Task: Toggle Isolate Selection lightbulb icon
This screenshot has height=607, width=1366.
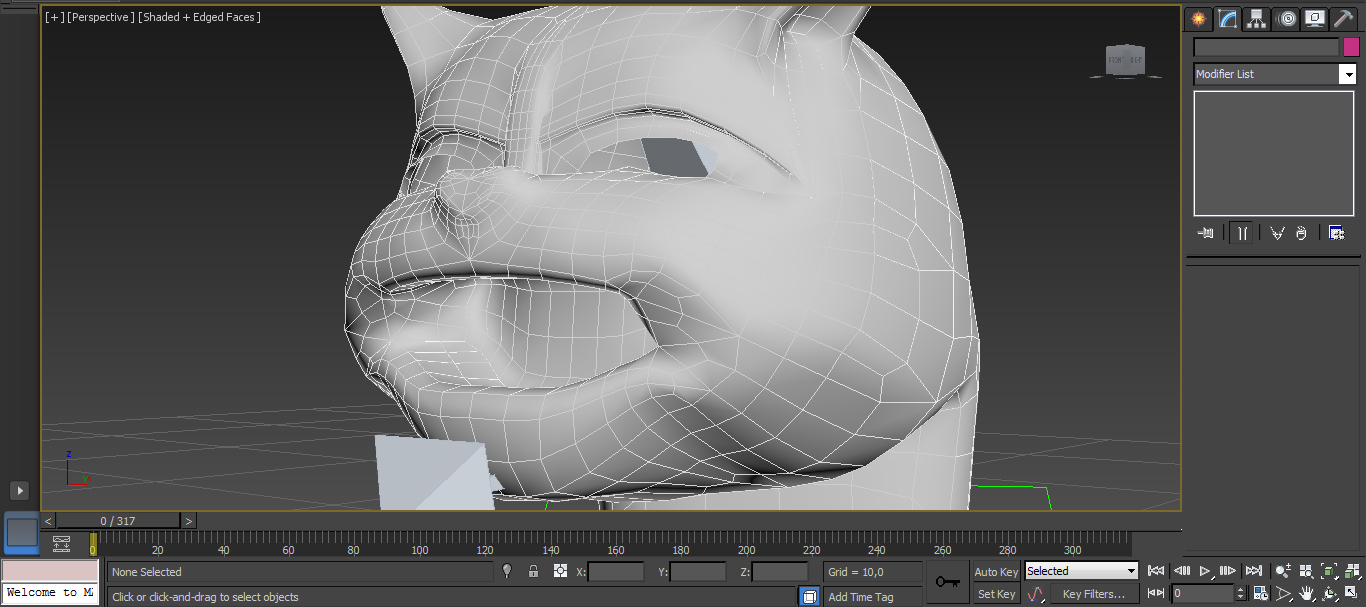Action: click(x=507, y=571)
